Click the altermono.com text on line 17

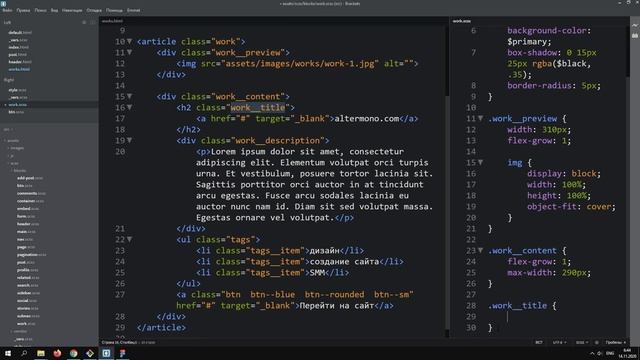(367, 119)
